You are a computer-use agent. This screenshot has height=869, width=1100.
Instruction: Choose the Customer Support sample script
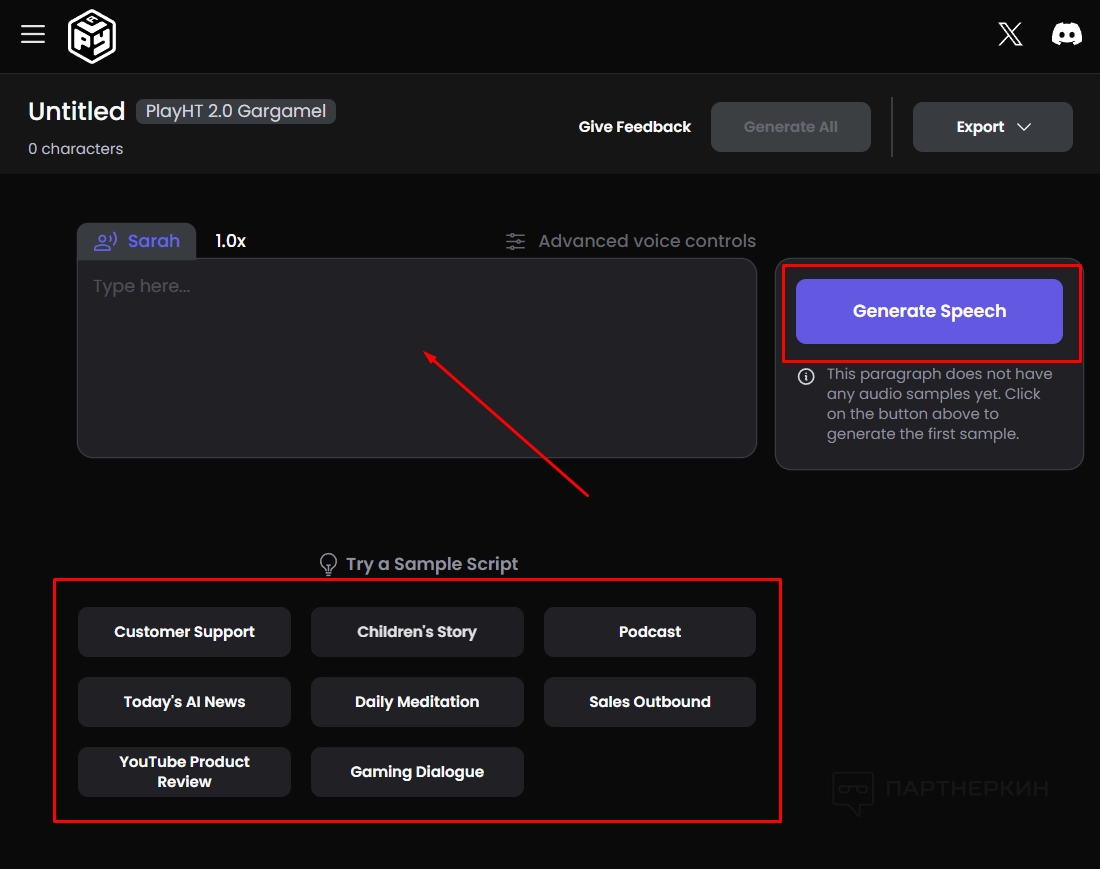184,632
